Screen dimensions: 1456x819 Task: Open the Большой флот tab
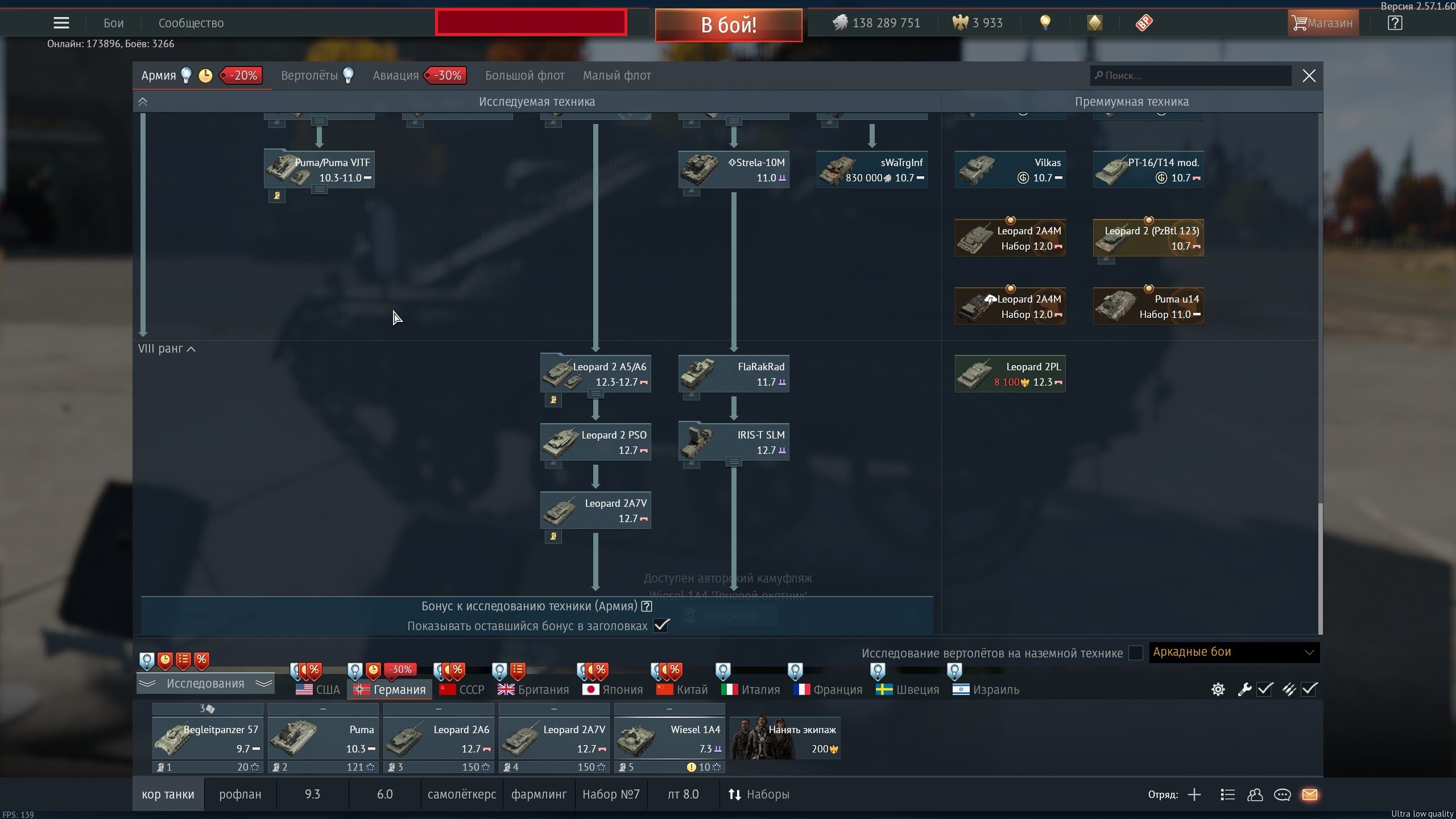(524, 76)
